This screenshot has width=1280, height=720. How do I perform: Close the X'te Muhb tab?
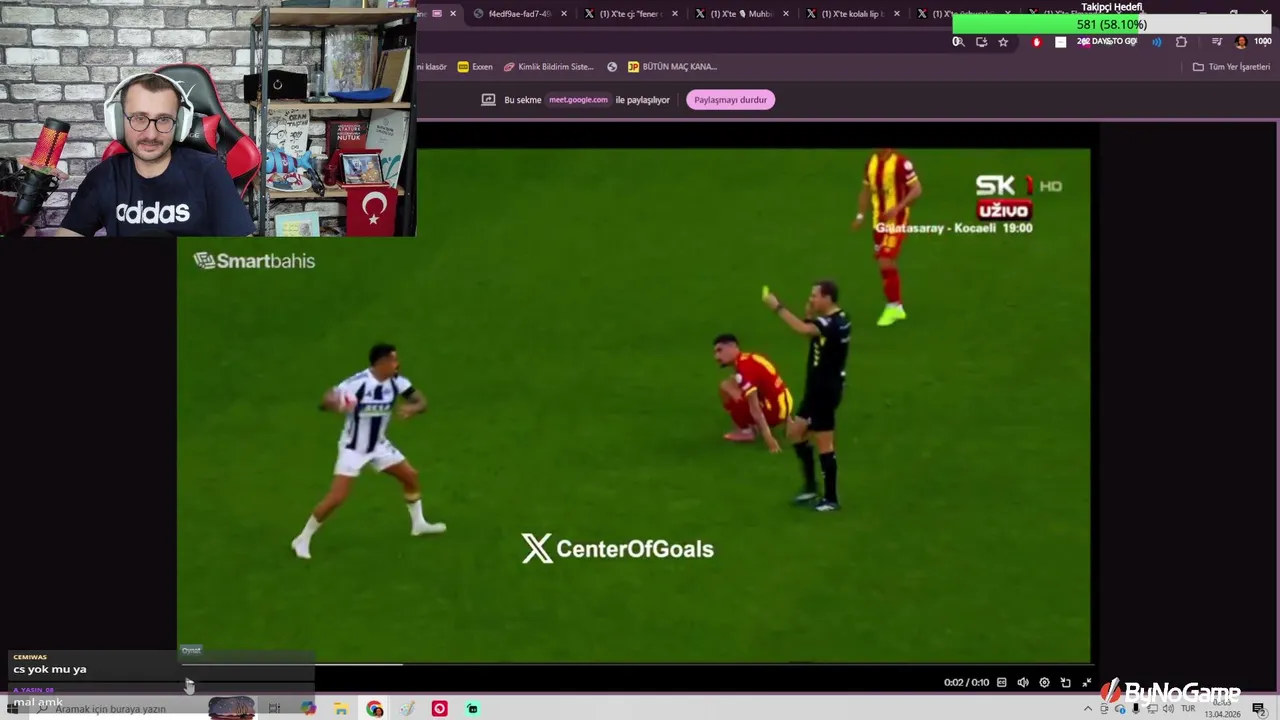785,14
